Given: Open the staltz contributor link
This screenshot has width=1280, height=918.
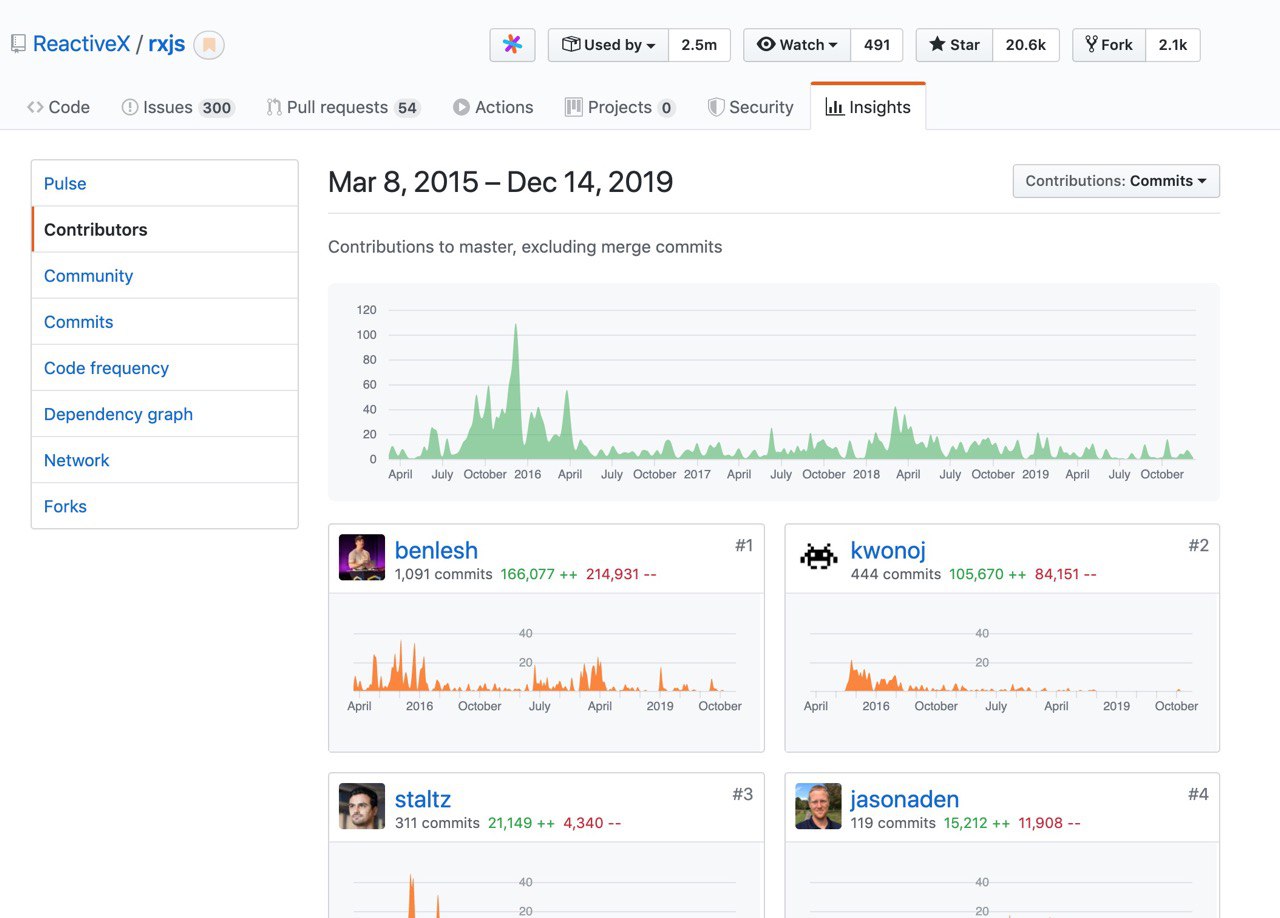Looking at the screenshot, I should (423, 799).
